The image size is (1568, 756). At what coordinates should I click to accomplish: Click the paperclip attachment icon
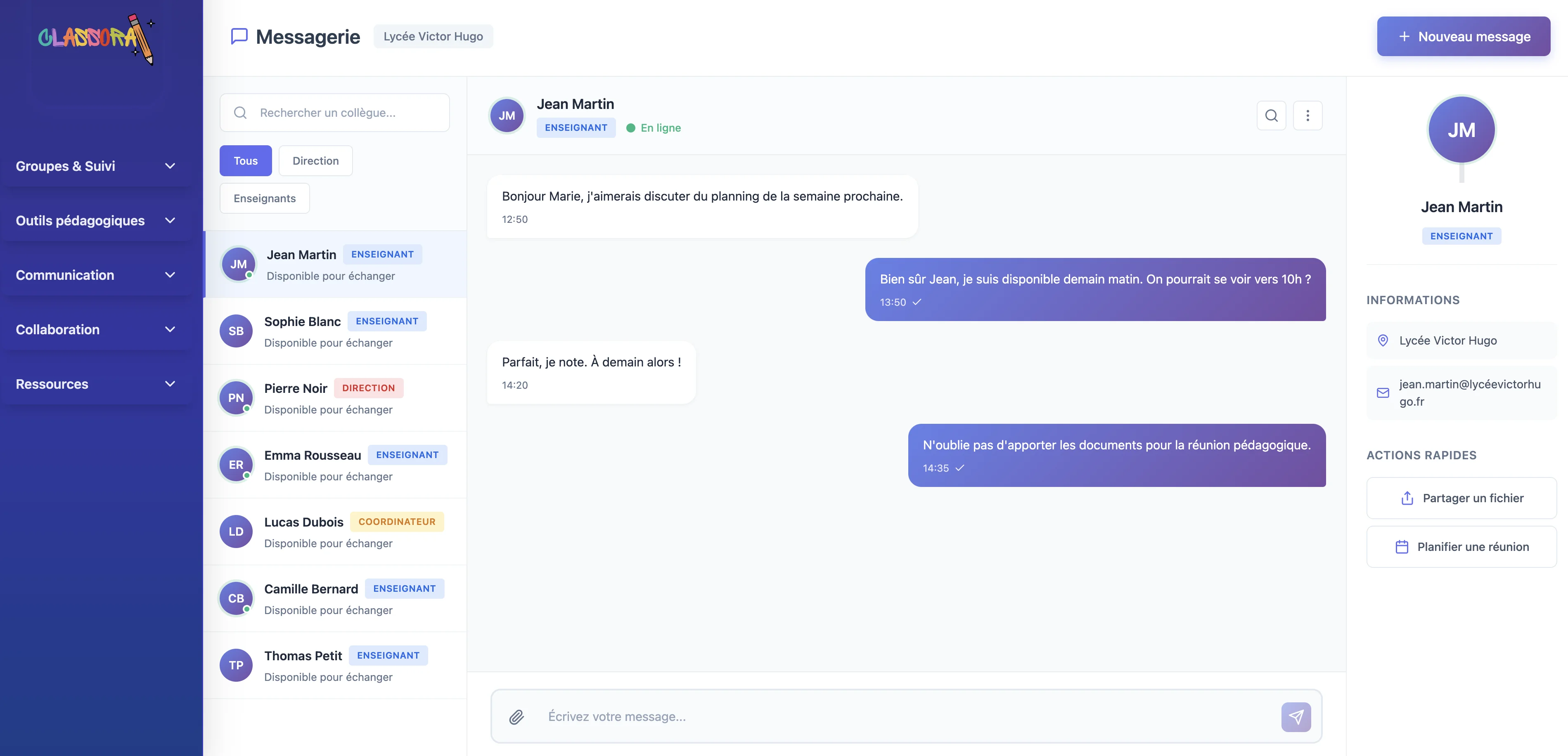516,717
